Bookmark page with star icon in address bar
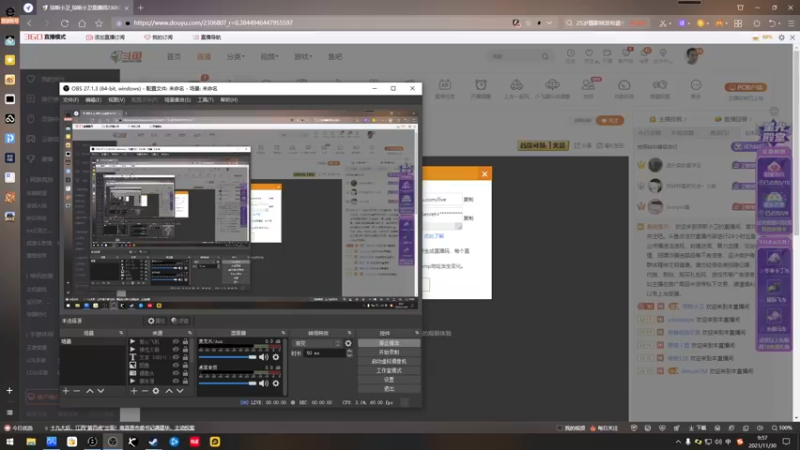800x450 pixels. pos(99,23)
